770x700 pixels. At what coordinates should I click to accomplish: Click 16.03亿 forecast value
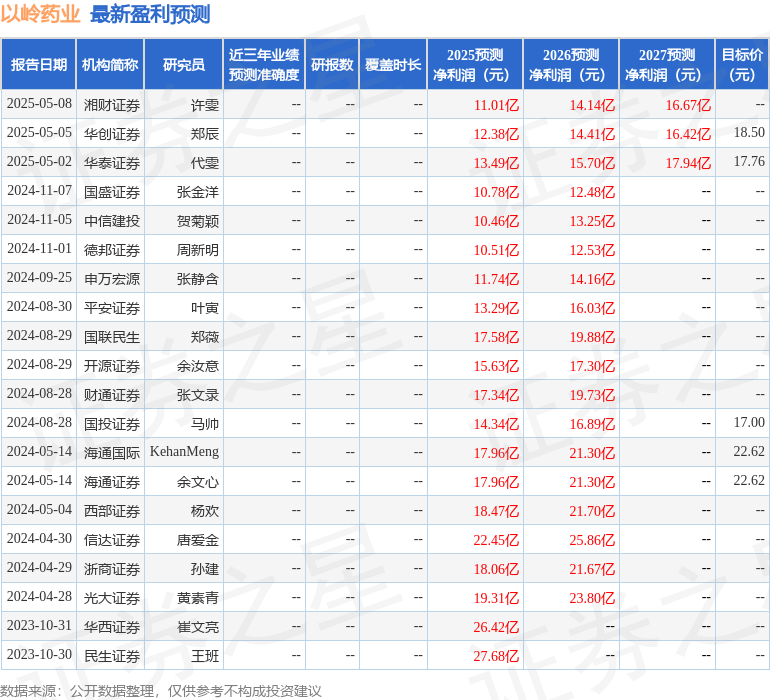592,308
